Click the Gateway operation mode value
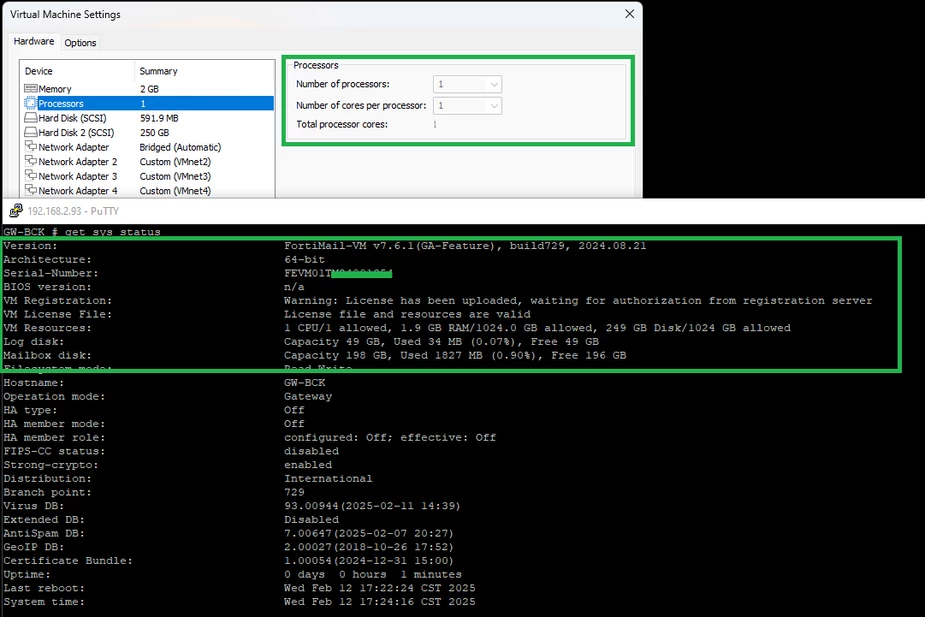The width and height of the screenshot is (925, 617). (x=308, y=396)
